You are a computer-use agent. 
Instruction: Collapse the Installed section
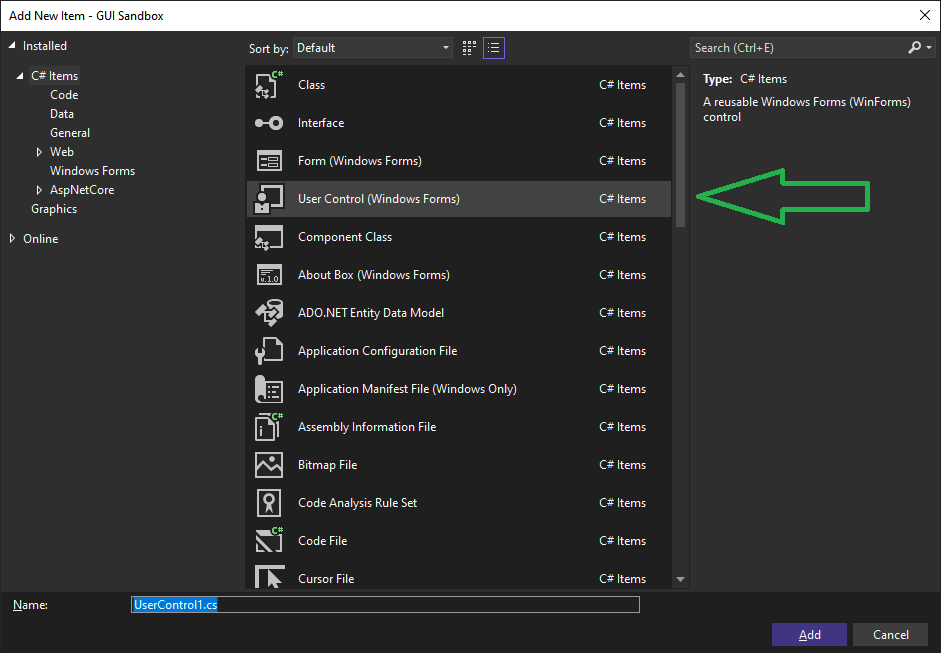pos(13,45)
